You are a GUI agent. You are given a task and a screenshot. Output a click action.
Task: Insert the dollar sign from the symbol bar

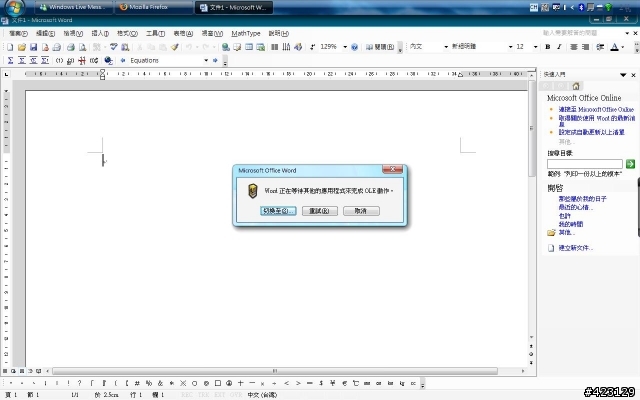pyautogui.click(x=321, y=383)
